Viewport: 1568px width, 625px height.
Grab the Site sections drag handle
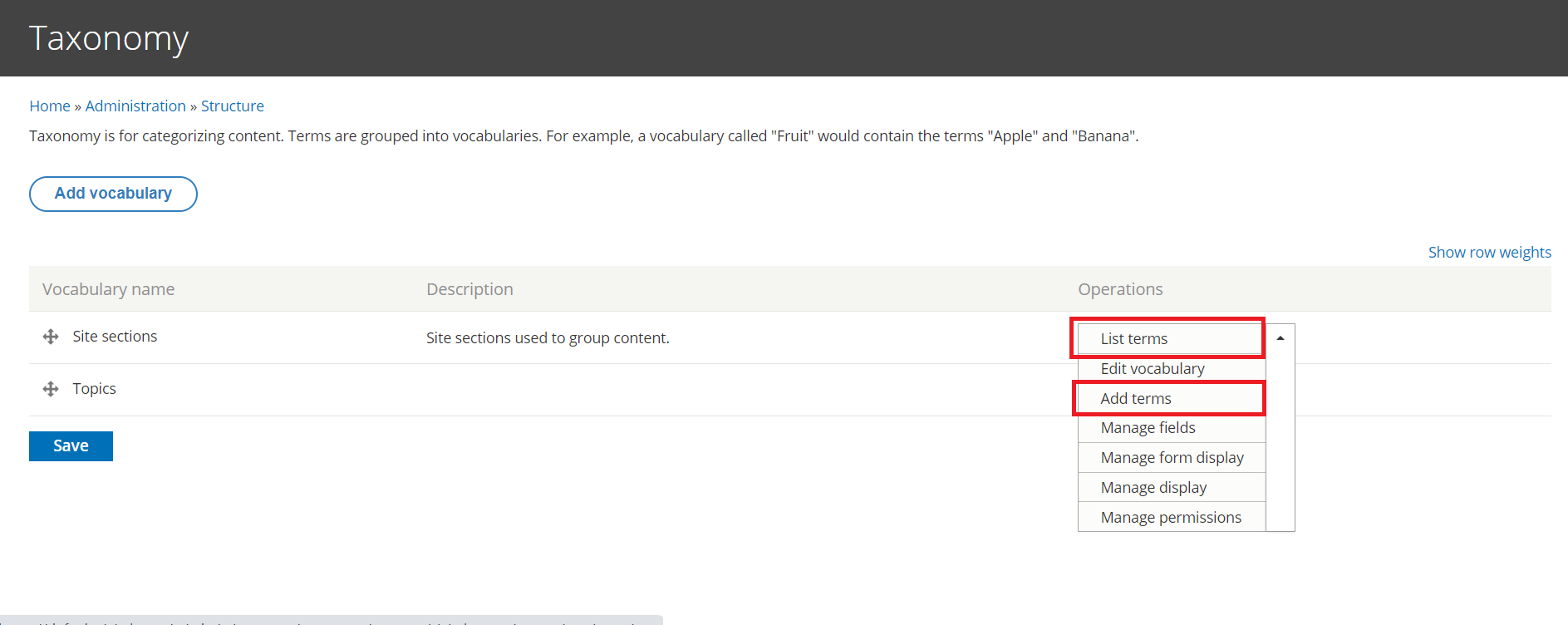(51, 337)
